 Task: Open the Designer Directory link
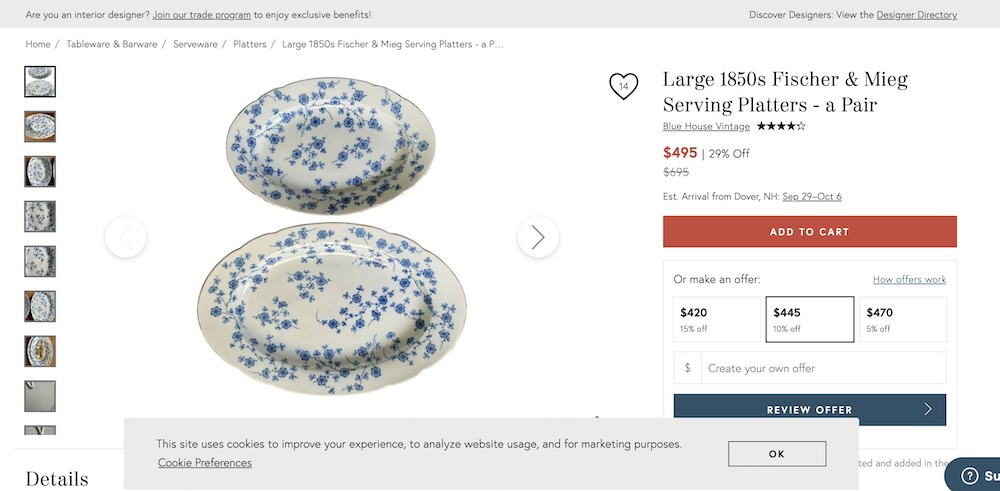point(916,15)
